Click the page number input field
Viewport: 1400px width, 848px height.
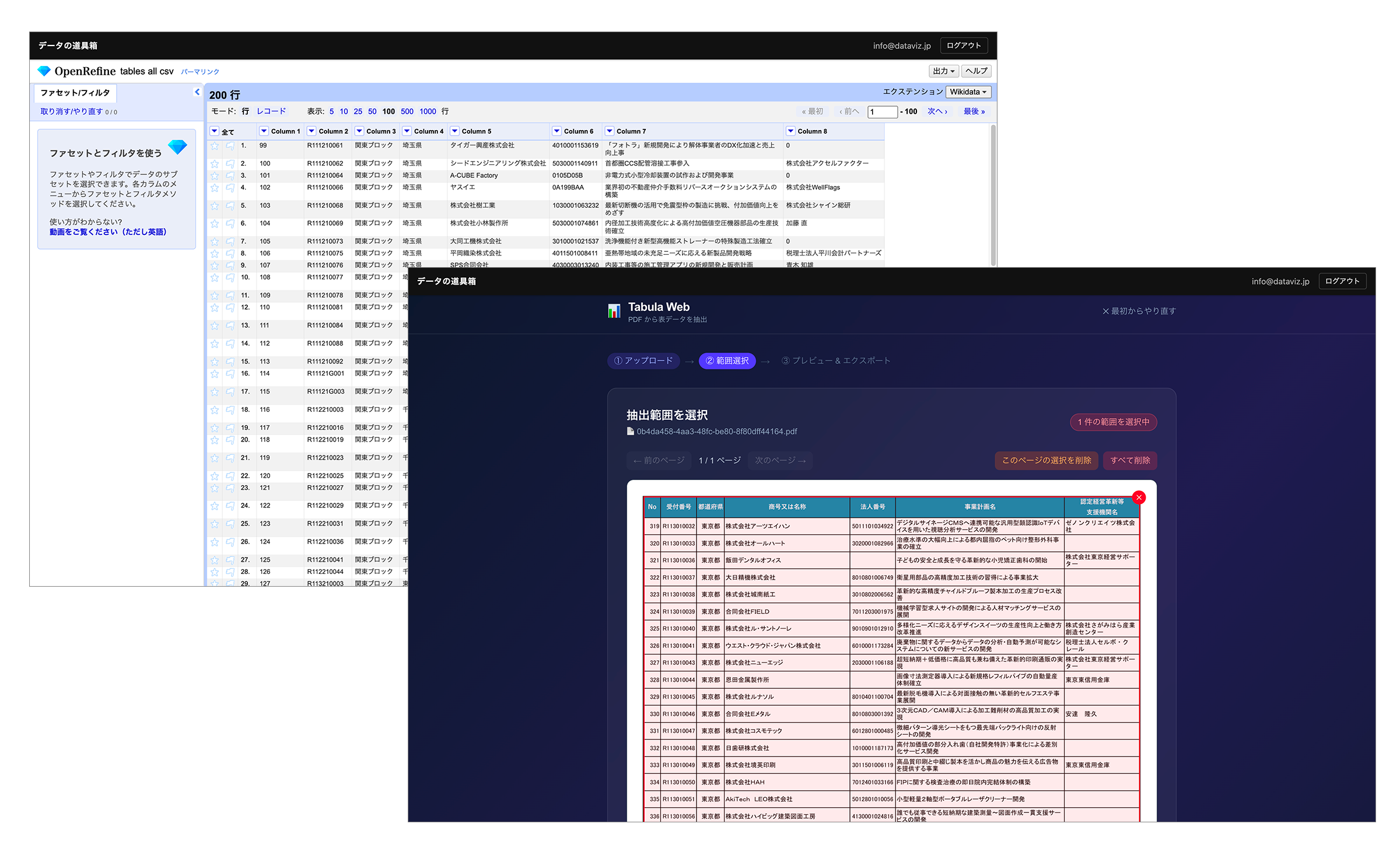click(881, 112)
